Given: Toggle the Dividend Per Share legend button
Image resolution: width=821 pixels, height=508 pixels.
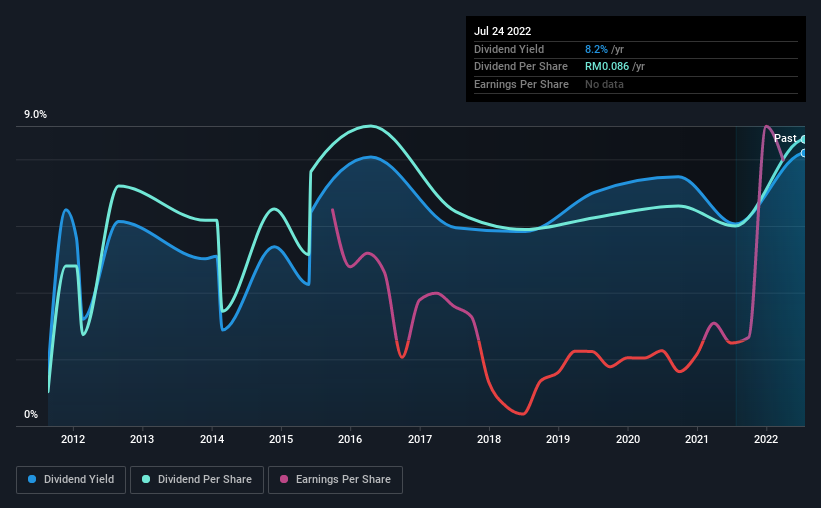Looking at the screenshot, I should coord(197,480).
